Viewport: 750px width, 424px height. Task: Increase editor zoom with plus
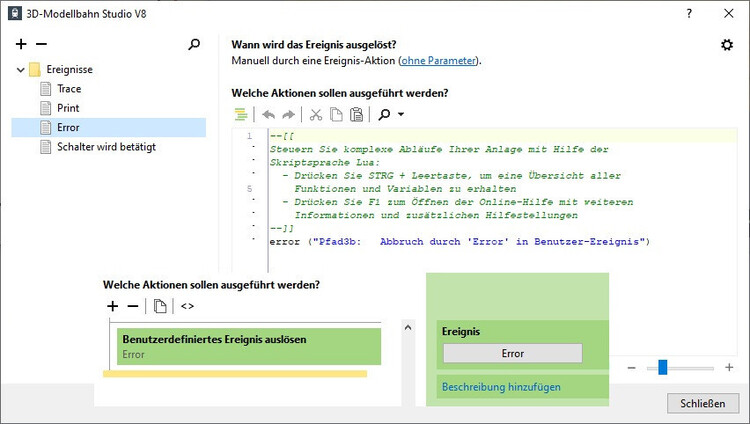729,368
